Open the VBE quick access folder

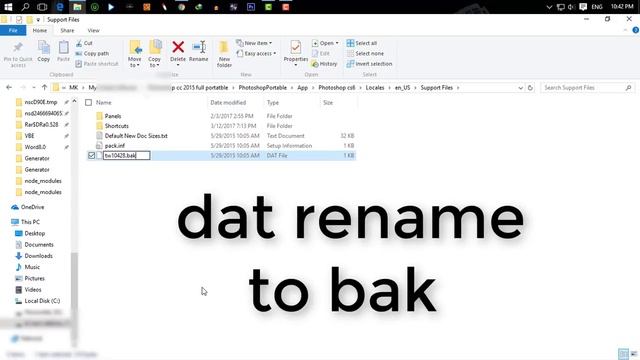pos(29,136)
